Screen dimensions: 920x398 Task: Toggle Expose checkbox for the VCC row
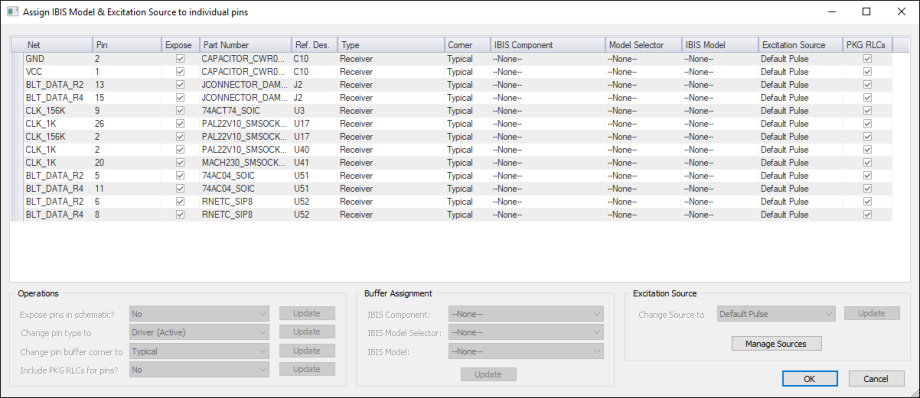click(x=180, y=72)
